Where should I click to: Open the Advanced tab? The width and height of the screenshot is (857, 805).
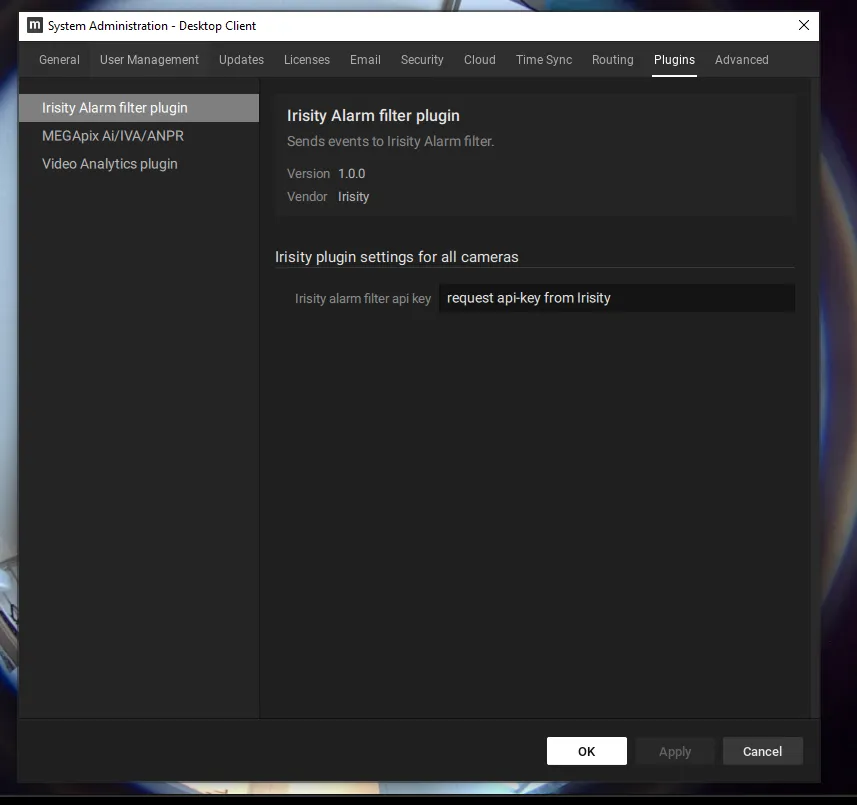(x=742, y=60)
